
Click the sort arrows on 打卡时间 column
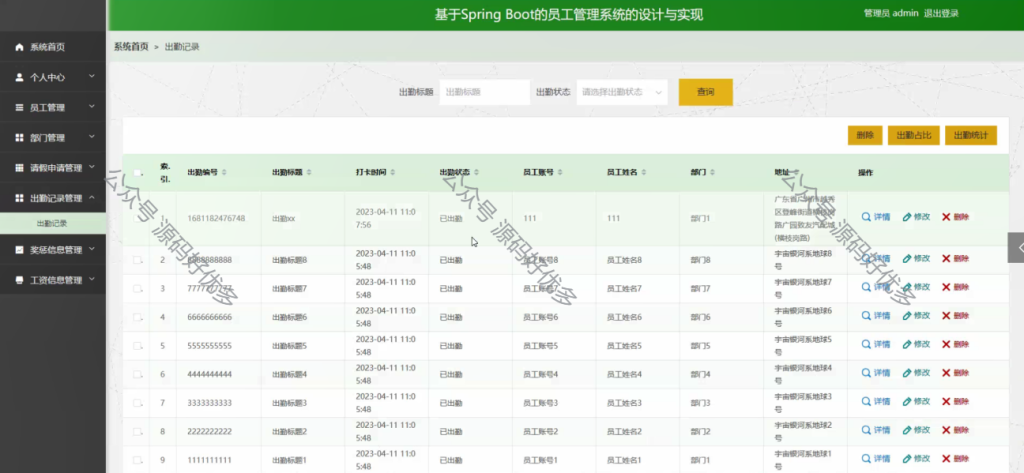(392, 172)
